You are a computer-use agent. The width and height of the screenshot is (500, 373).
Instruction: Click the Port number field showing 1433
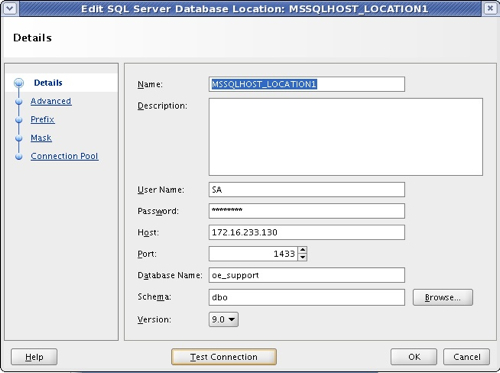(x=253, y=254)
